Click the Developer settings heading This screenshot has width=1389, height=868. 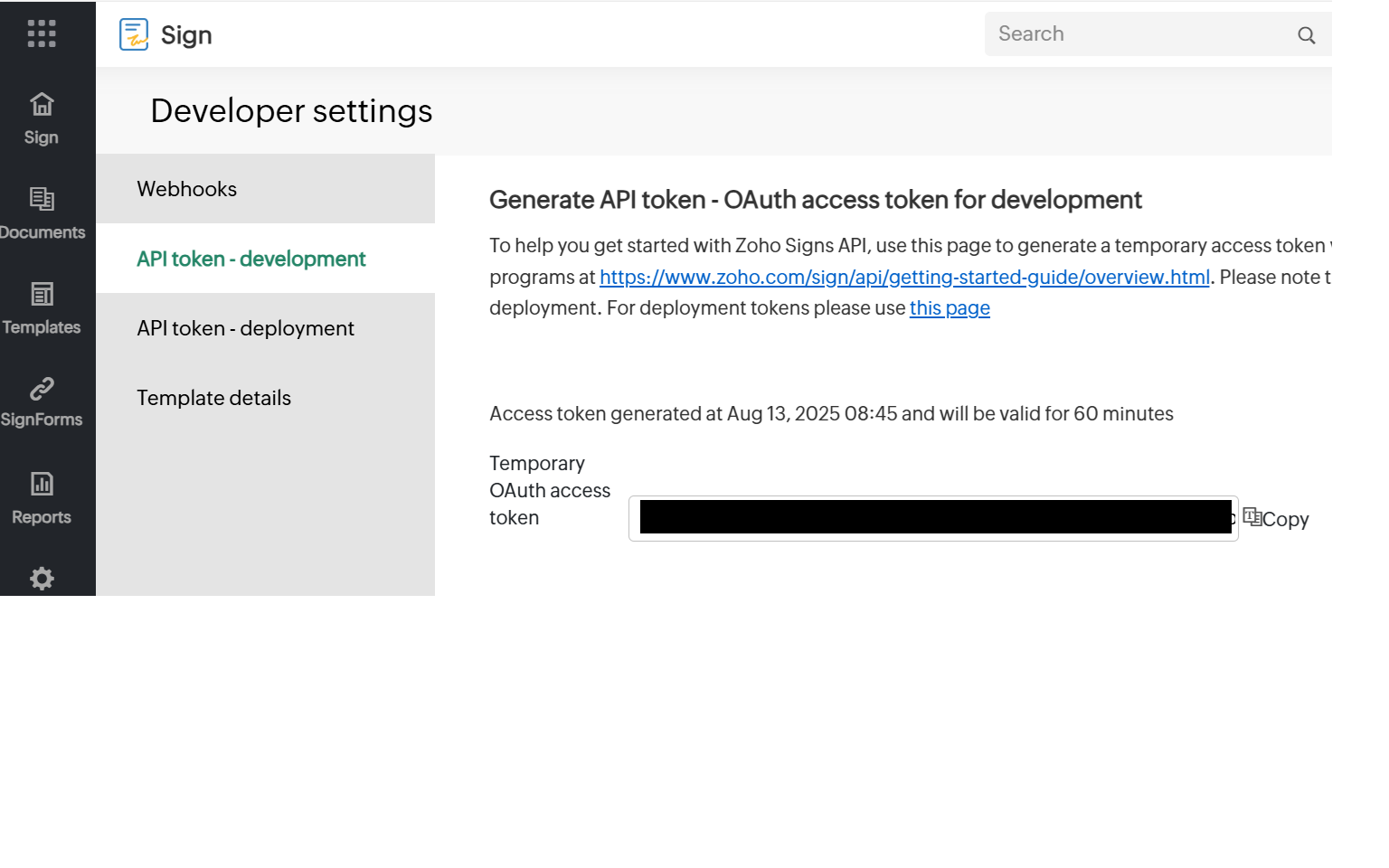click(291, 110)
